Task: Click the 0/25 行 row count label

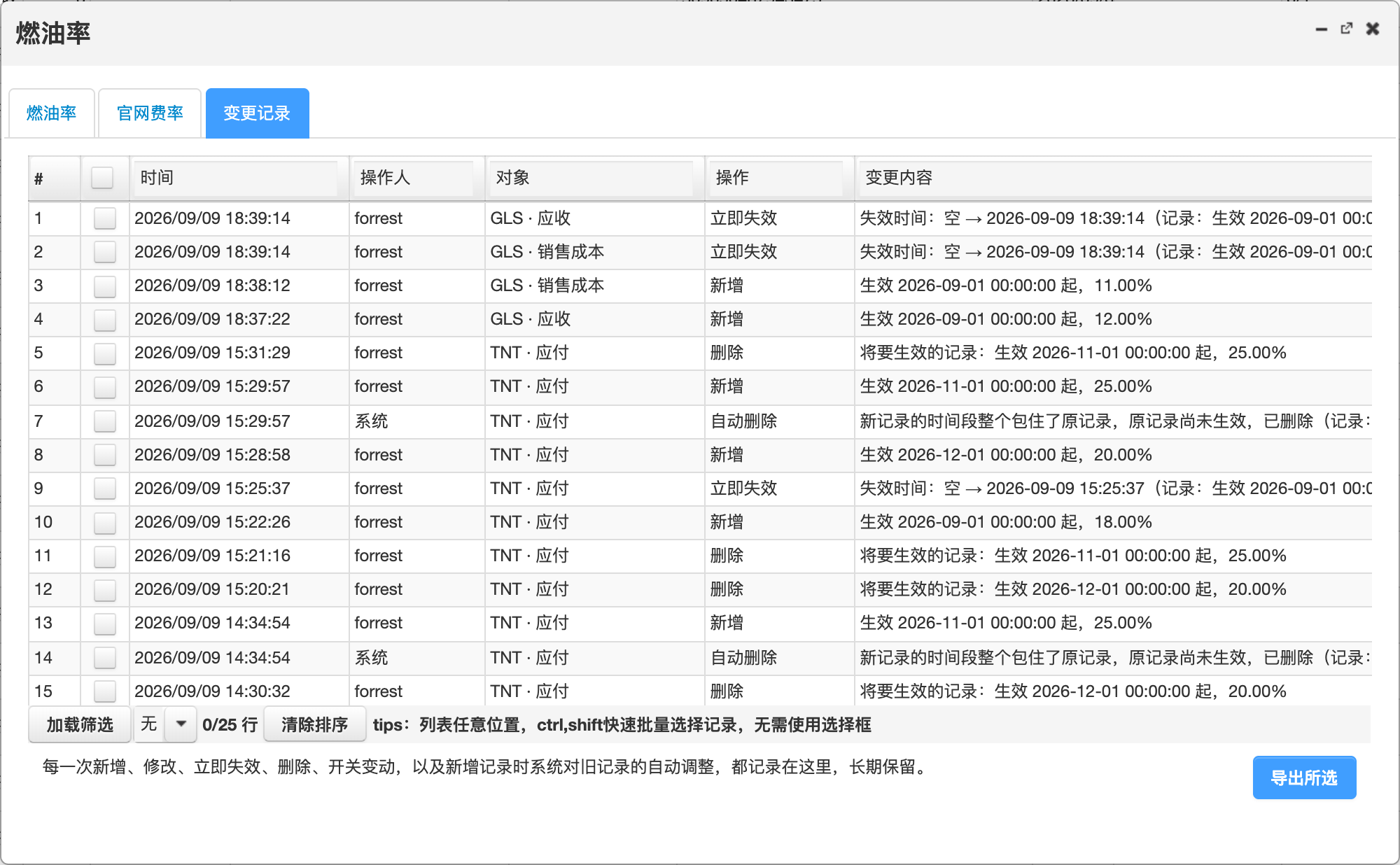Action: coord(230,724)
